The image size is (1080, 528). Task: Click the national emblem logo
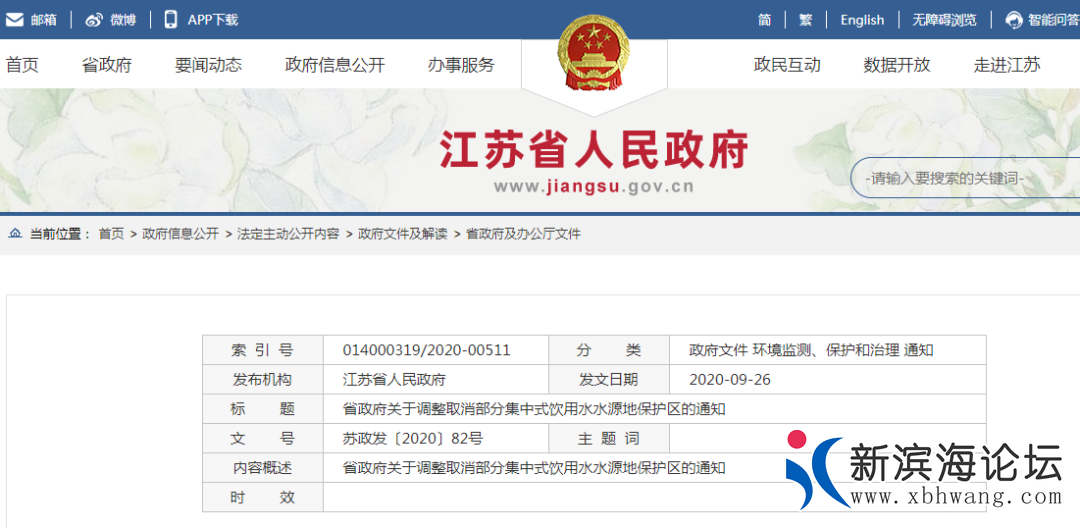point(594,52)
